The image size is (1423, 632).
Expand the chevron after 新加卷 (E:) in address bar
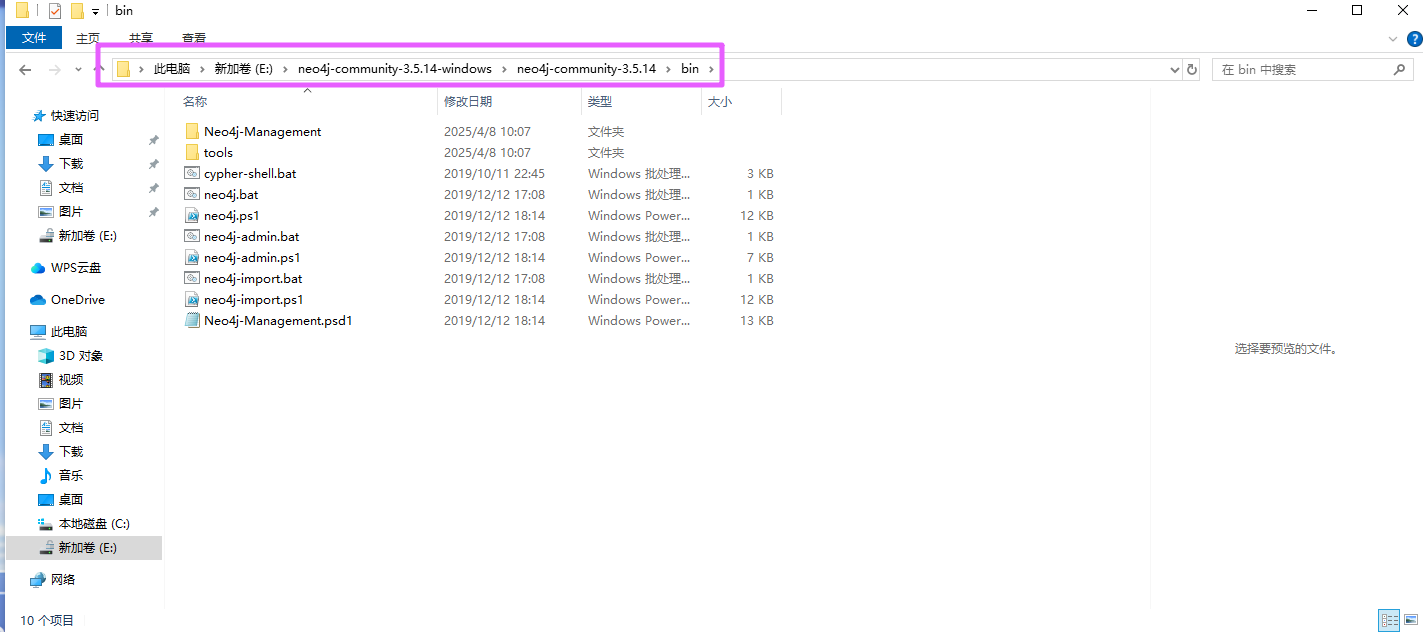pos(285,69)
